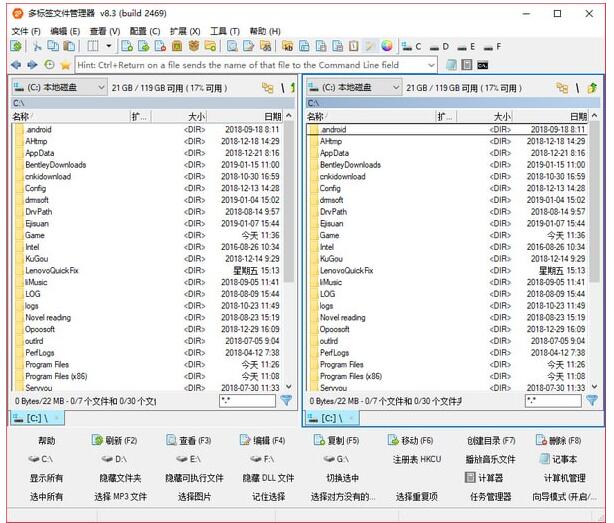Expand the command line history dropdown
Image resolution: width=614 pixels, height=523 pixels.
click(431, 65)
